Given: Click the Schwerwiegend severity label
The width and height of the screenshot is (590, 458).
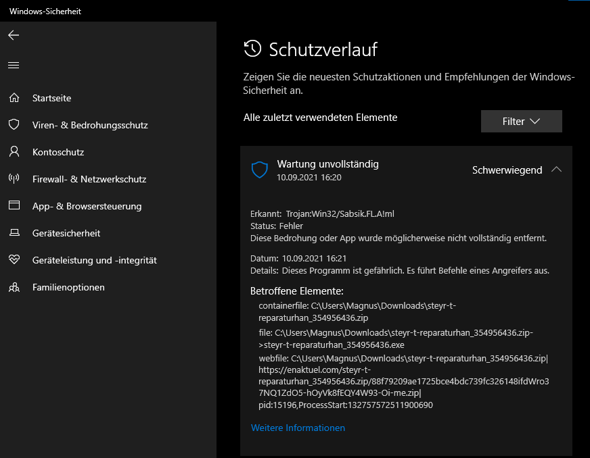Looking at the screenshot, I should tap(507, 170).
